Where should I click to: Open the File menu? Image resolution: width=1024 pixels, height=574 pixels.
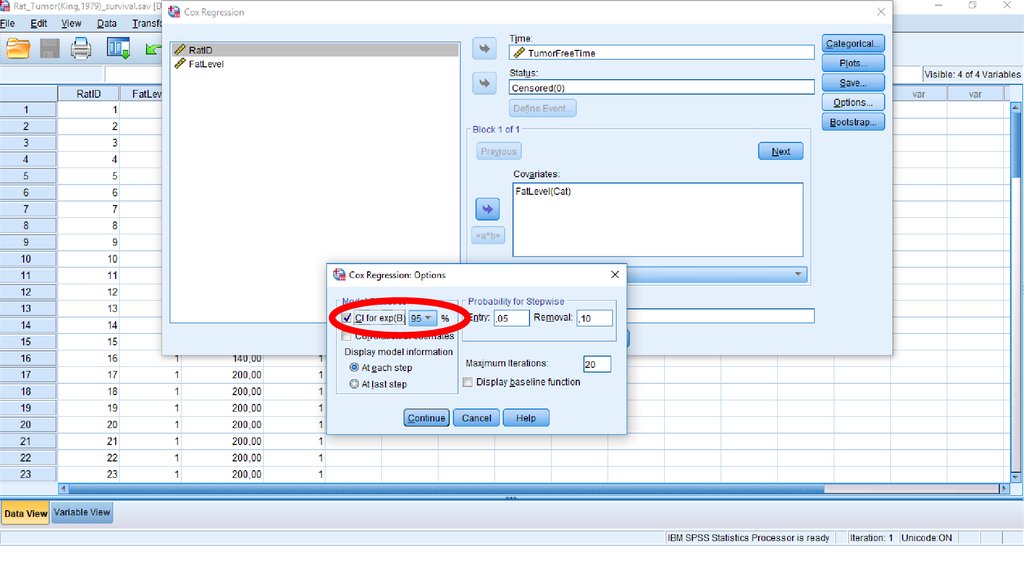(7, 24)
